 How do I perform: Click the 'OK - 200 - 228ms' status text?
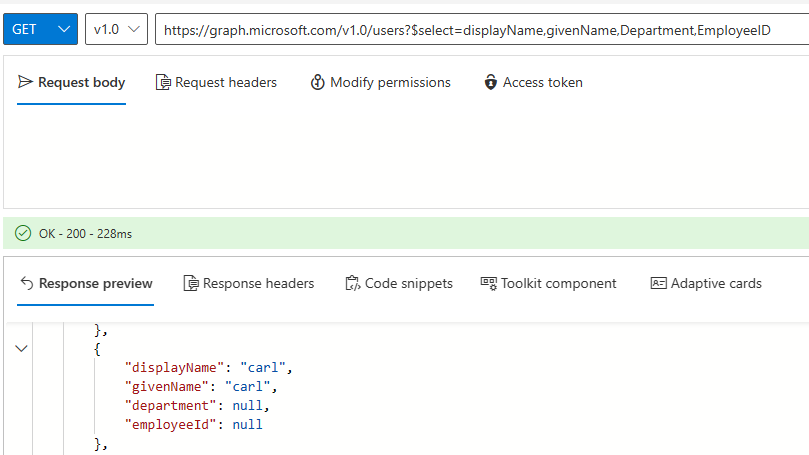pos(85,234)
